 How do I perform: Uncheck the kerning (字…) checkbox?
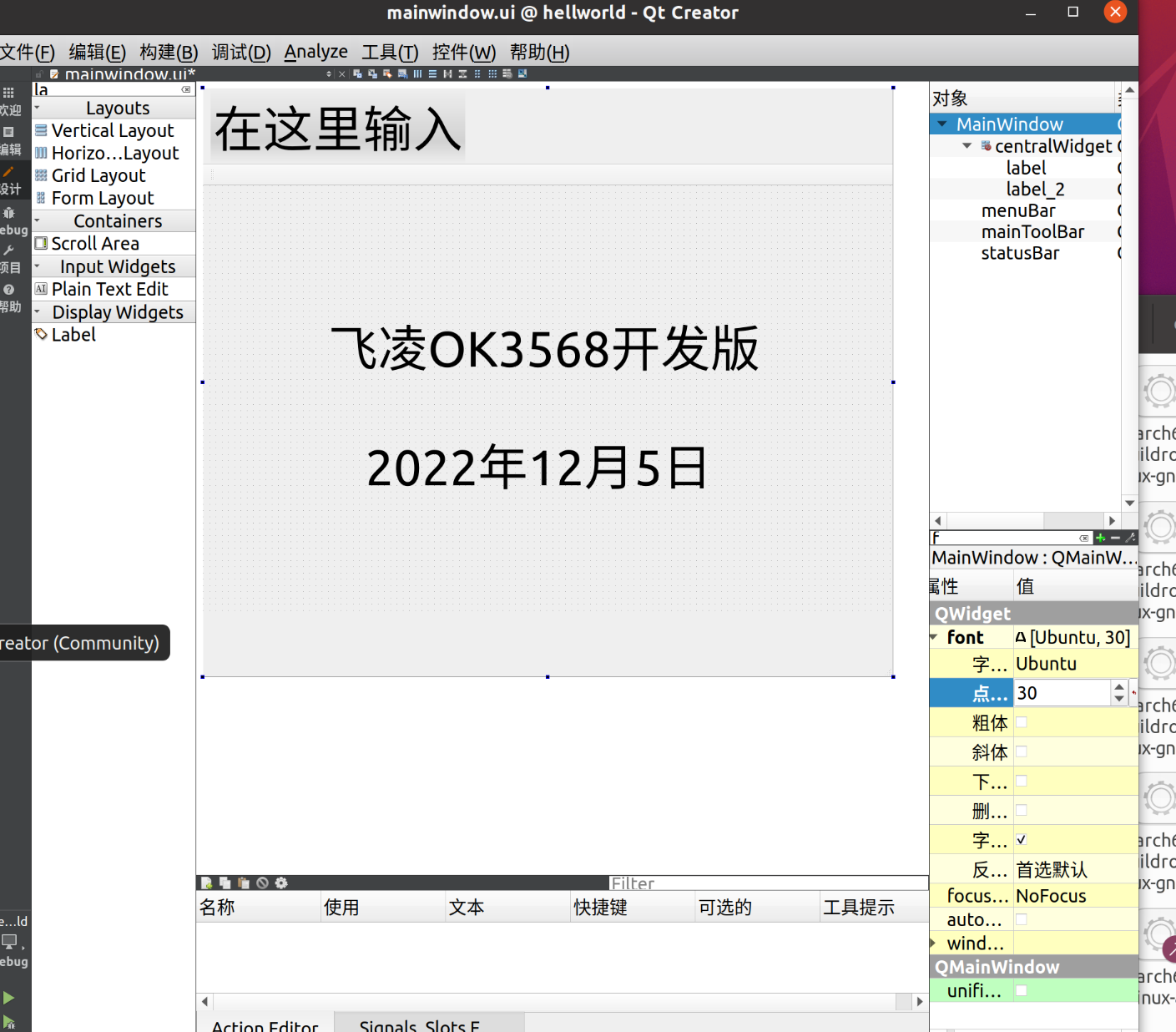pyautogui.click(x=1022, y=839)
